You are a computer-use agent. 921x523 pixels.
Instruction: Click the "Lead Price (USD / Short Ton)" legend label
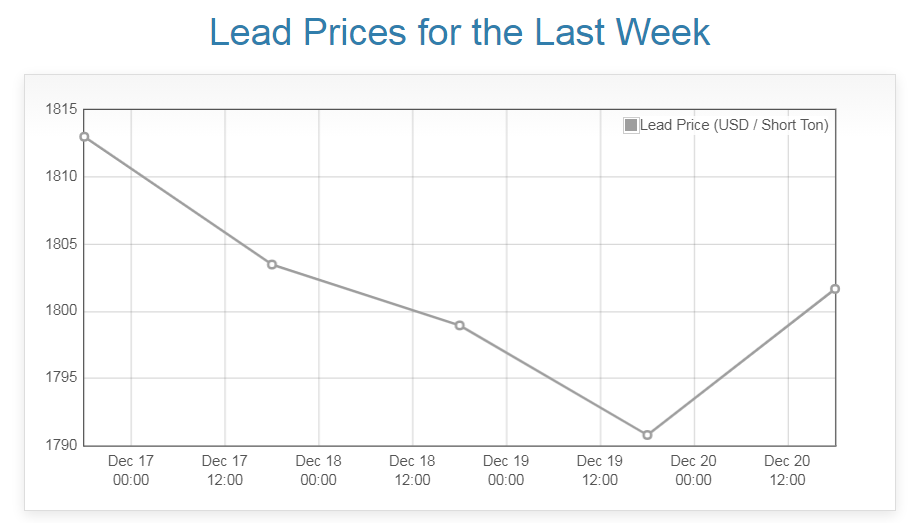[734, 125]
